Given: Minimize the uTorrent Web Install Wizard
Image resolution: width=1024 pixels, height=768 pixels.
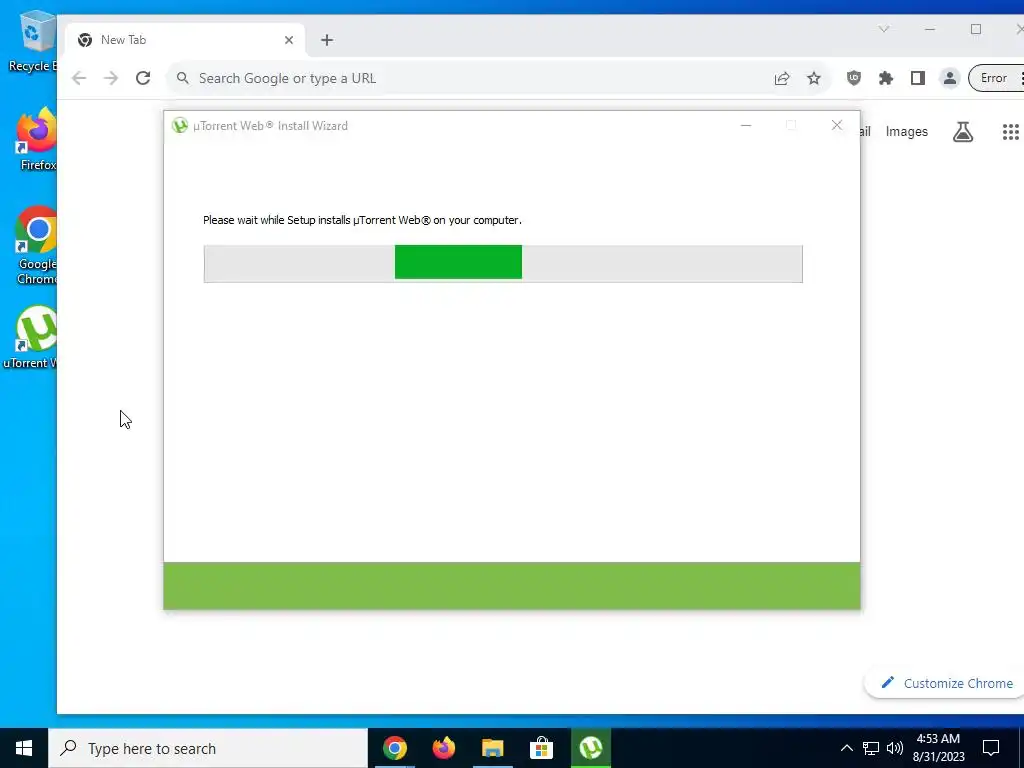Looking at the screenshot, I should pos(746,125).
